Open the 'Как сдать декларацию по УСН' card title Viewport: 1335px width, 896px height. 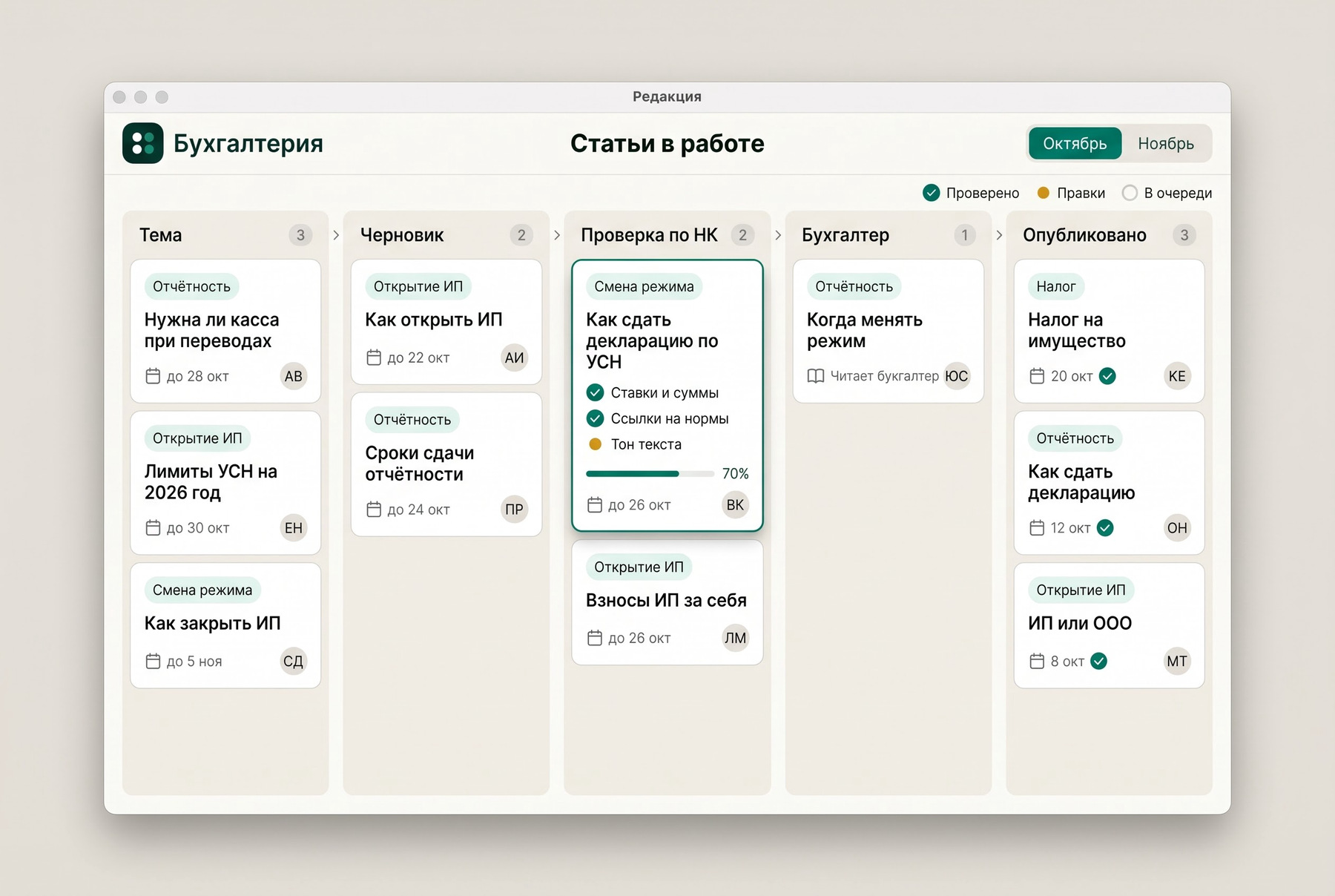click(652, 340)
